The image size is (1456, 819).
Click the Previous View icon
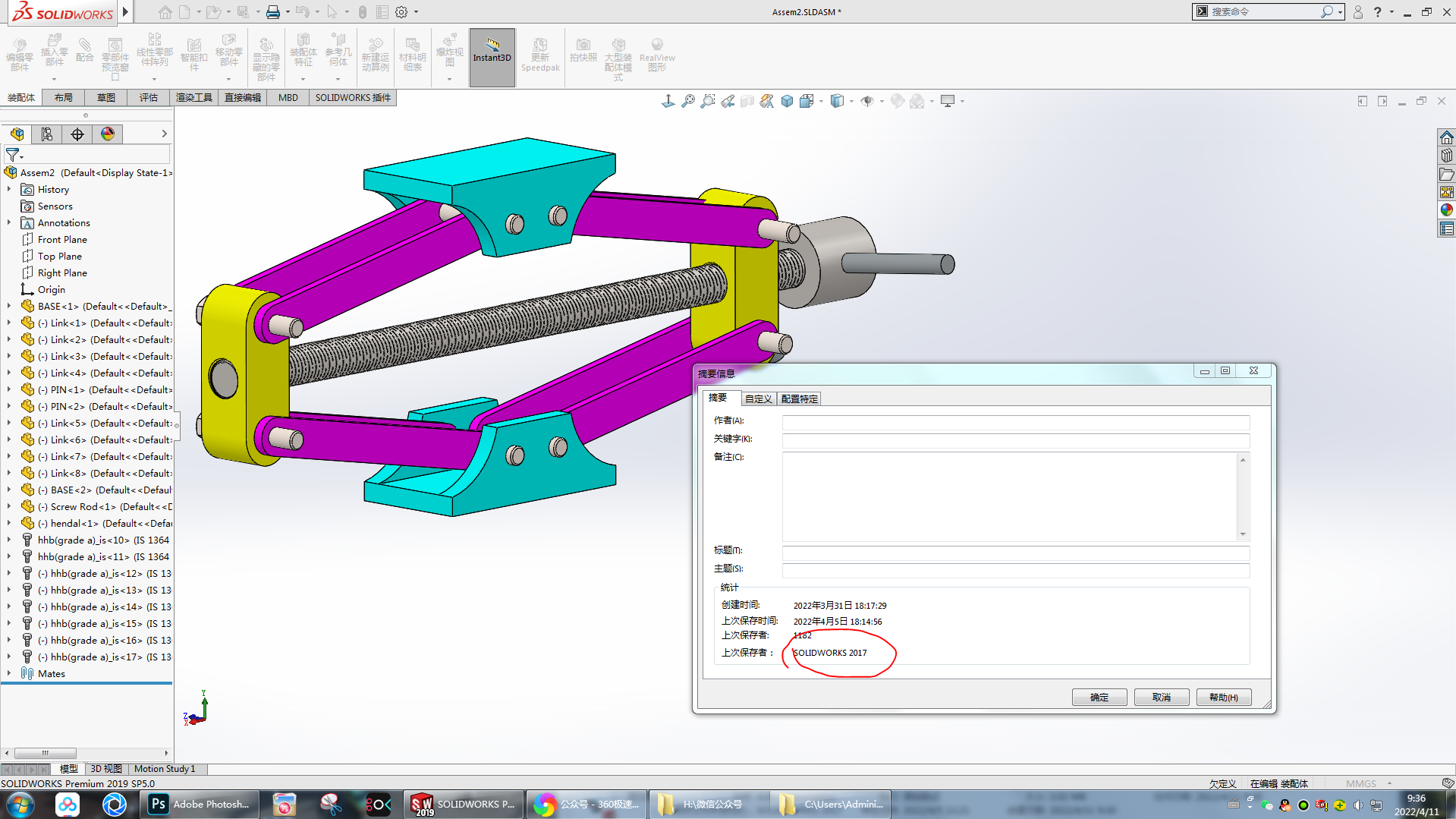pyautogui.click(x=728, y=101)
